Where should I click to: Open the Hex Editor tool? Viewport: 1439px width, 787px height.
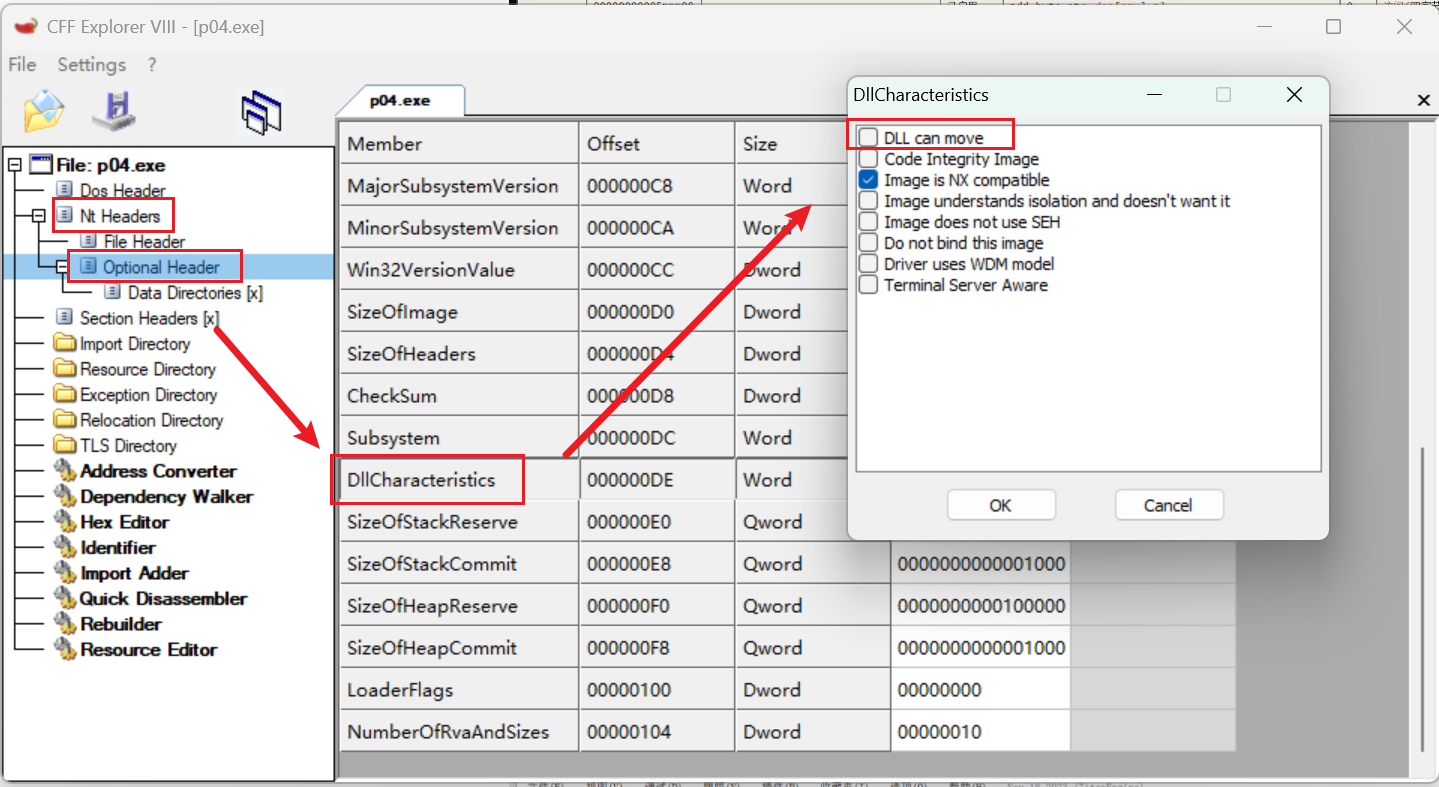124,522
